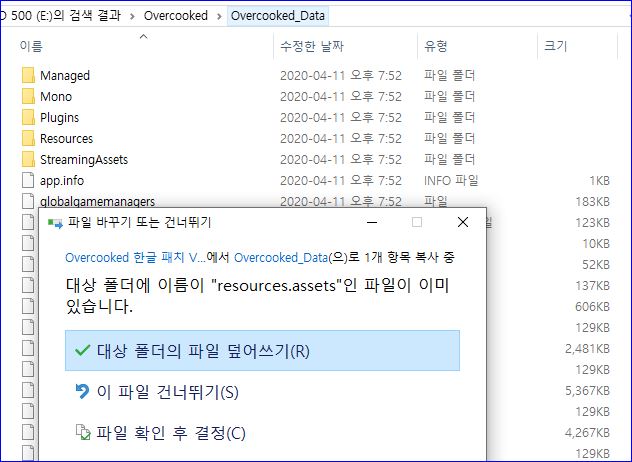
Task: Choose 대상 폴더의 파일 덮어쓰기(R)
Action: click(262, 350)
